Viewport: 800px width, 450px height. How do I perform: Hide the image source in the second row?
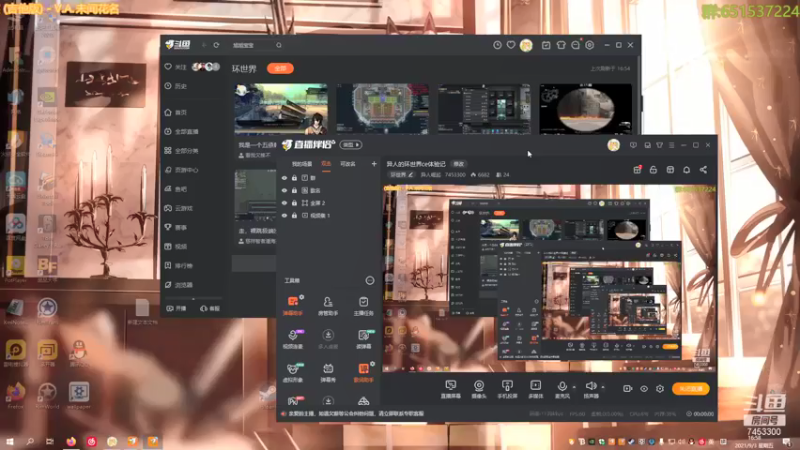coord(284,190)
